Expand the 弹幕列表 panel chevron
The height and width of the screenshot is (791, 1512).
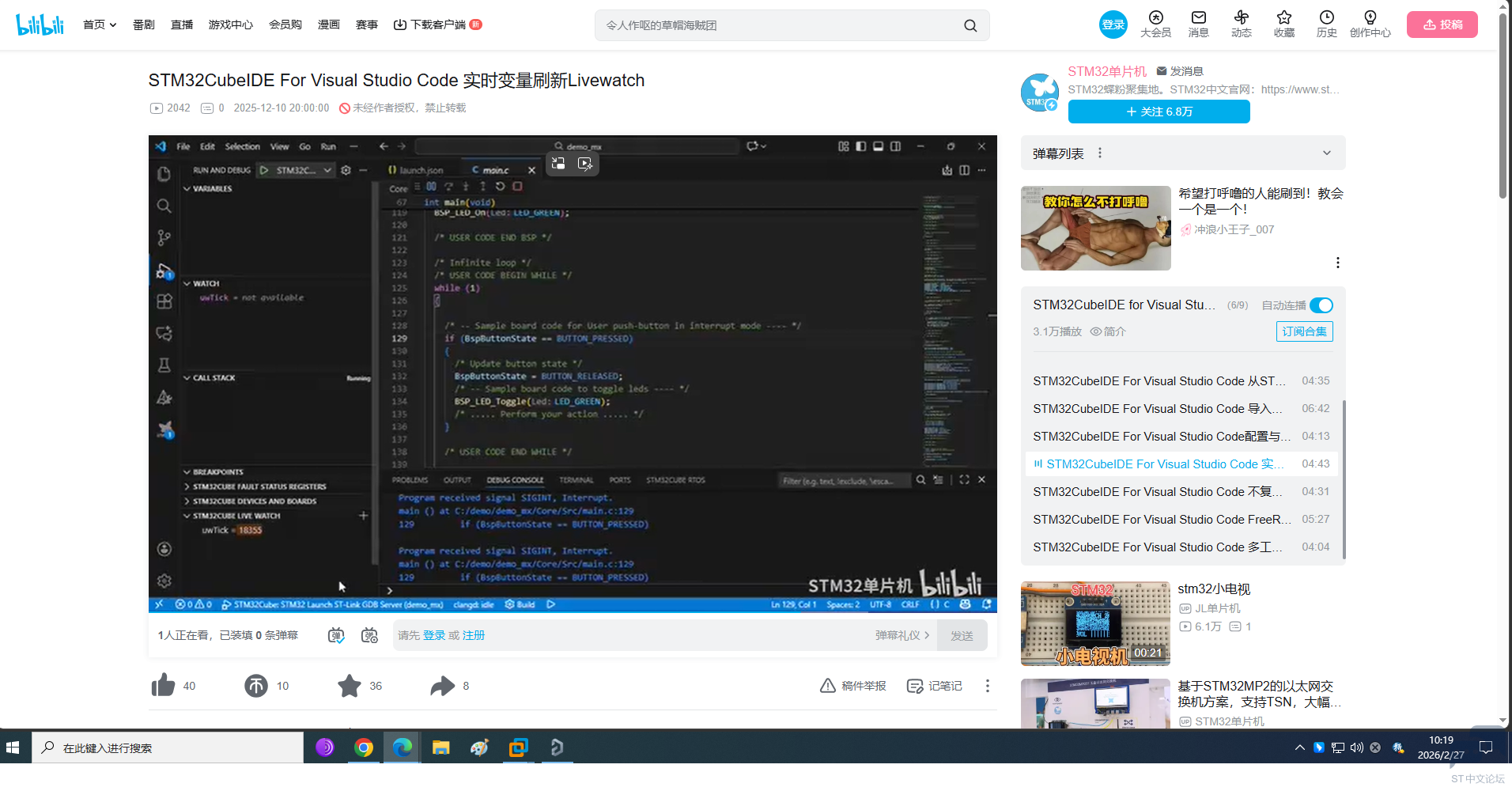(x=1326, y=153)
